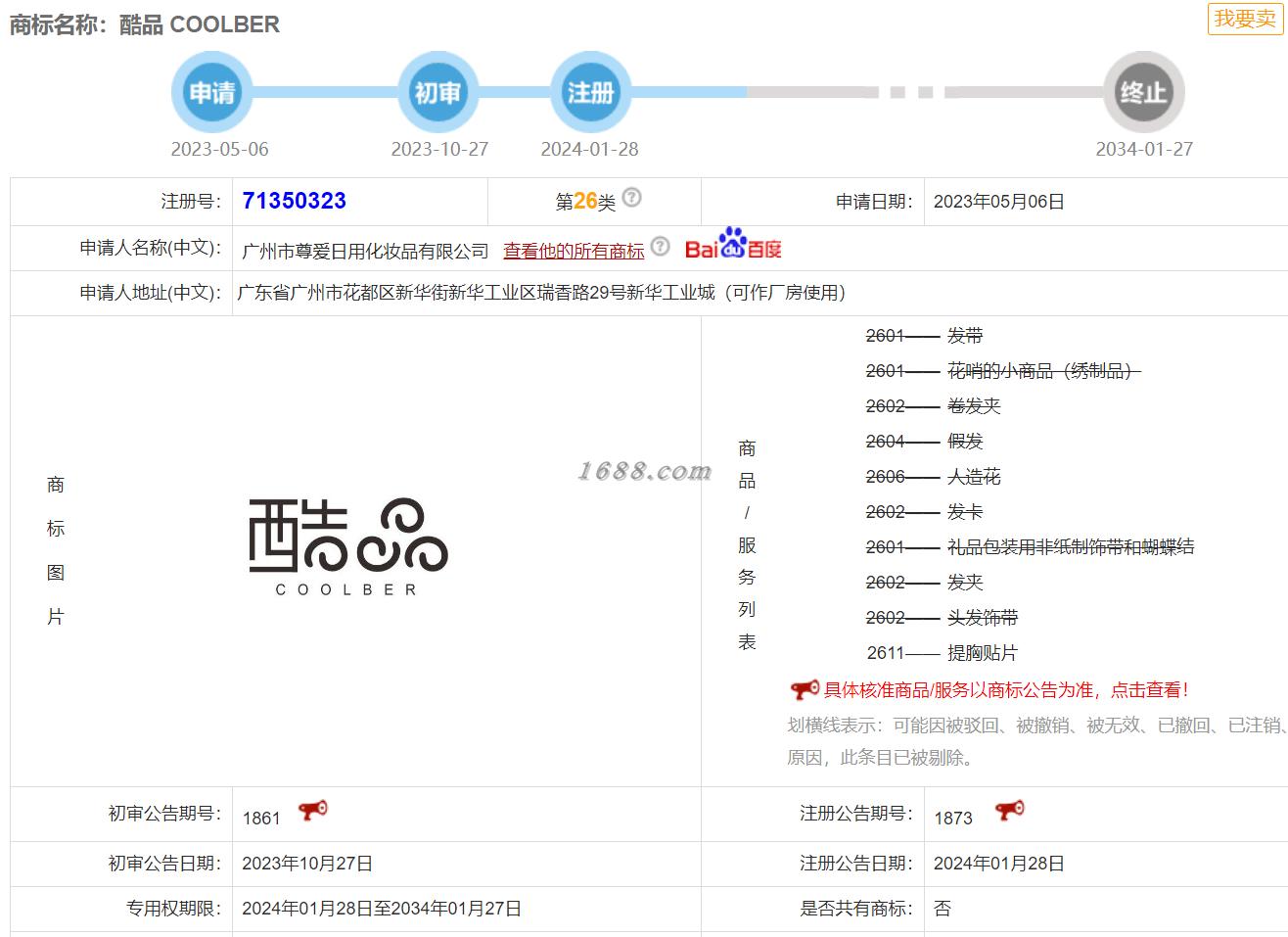Select goods item 2611 提胸贴片
1288x937 pixels.
943,653
